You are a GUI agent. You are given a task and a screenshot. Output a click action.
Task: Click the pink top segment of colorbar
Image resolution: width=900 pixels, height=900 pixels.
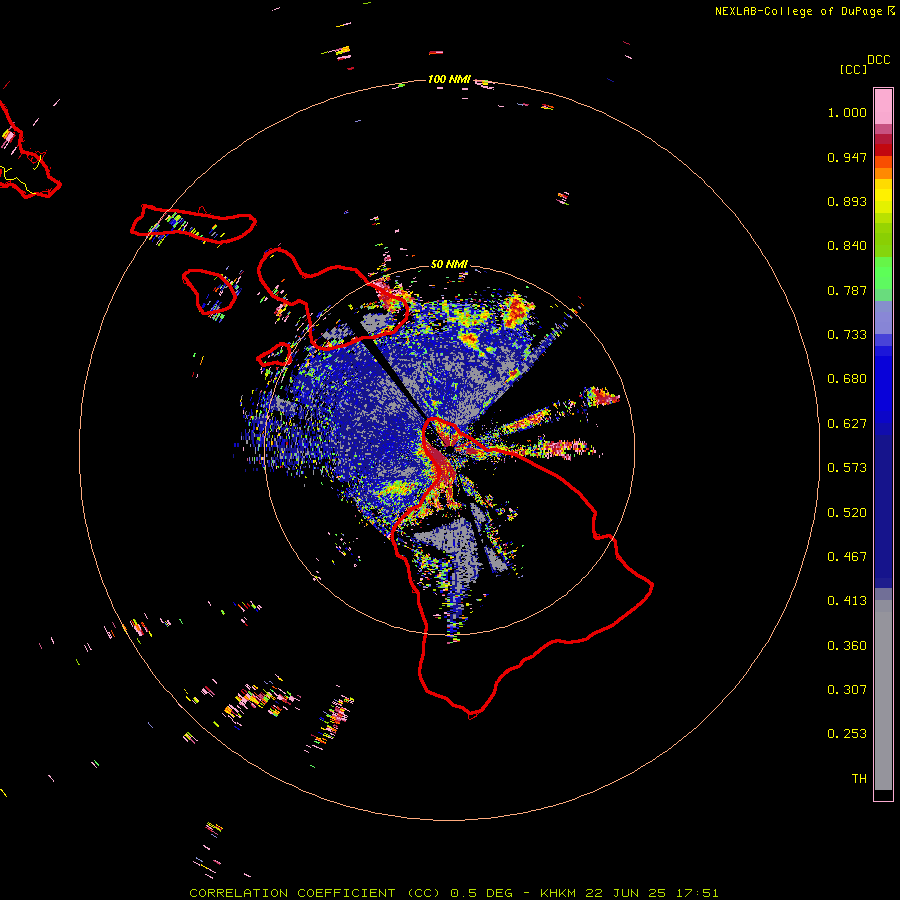883,107
